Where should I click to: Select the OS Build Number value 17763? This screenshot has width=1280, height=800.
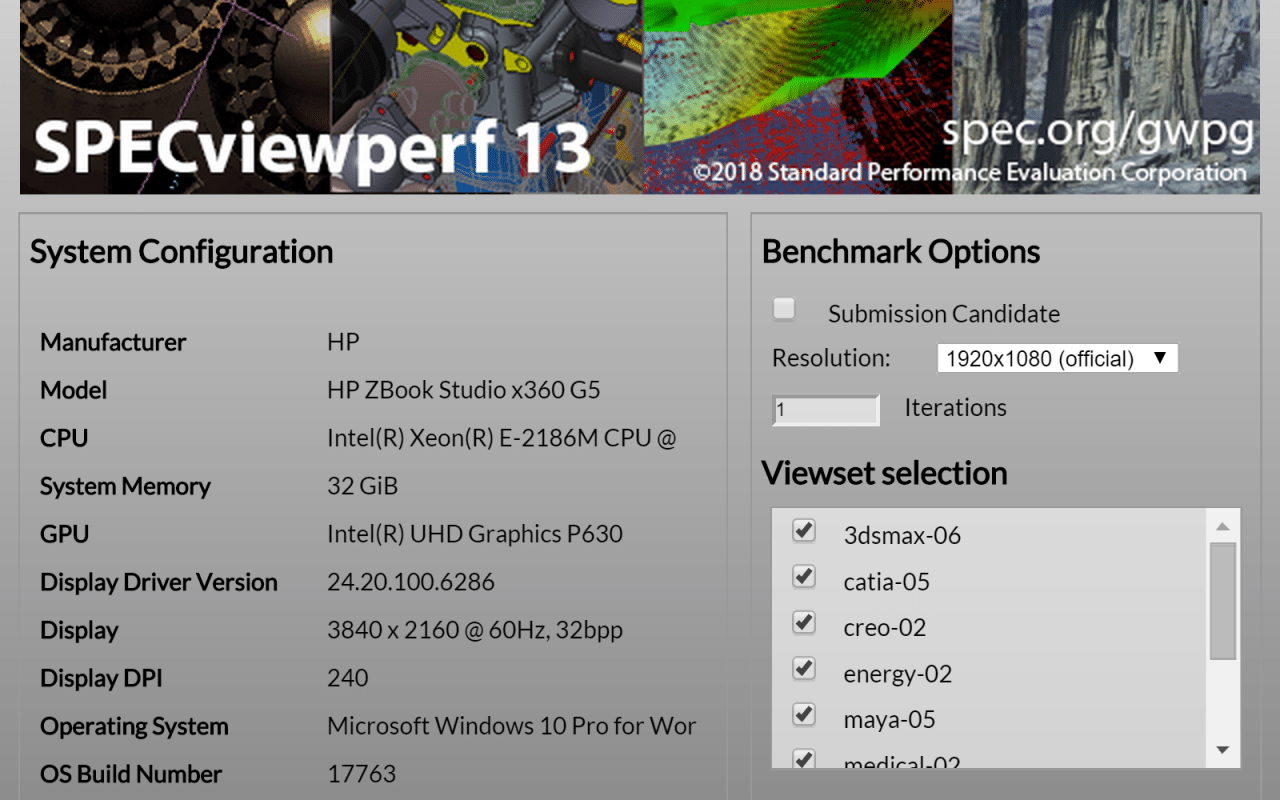(x=362, y=774)
